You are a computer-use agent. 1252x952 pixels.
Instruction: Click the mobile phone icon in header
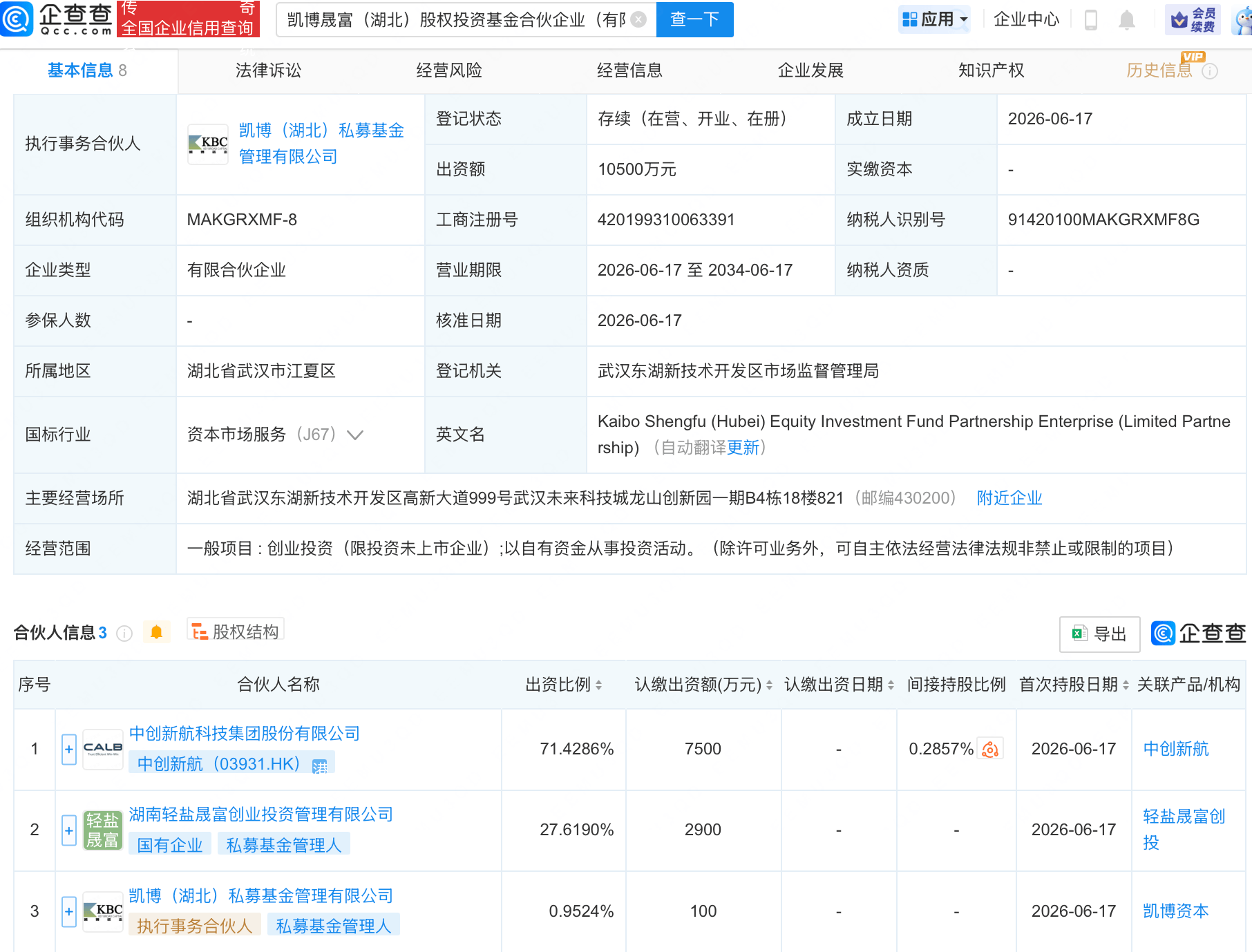(x=1091, y=19)
